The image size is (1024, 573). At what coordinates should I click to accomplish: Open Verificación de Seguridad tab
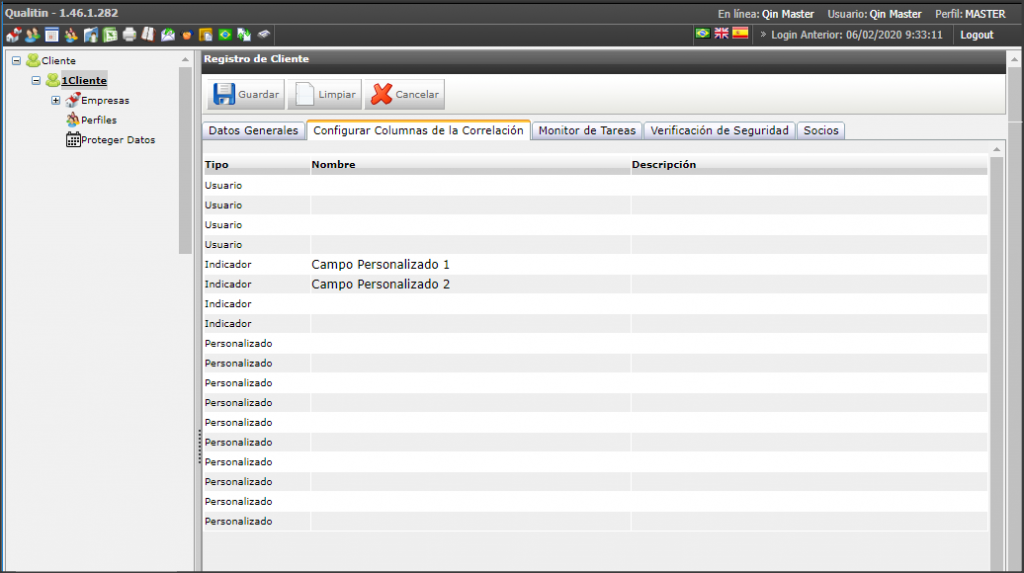point(719,131)
